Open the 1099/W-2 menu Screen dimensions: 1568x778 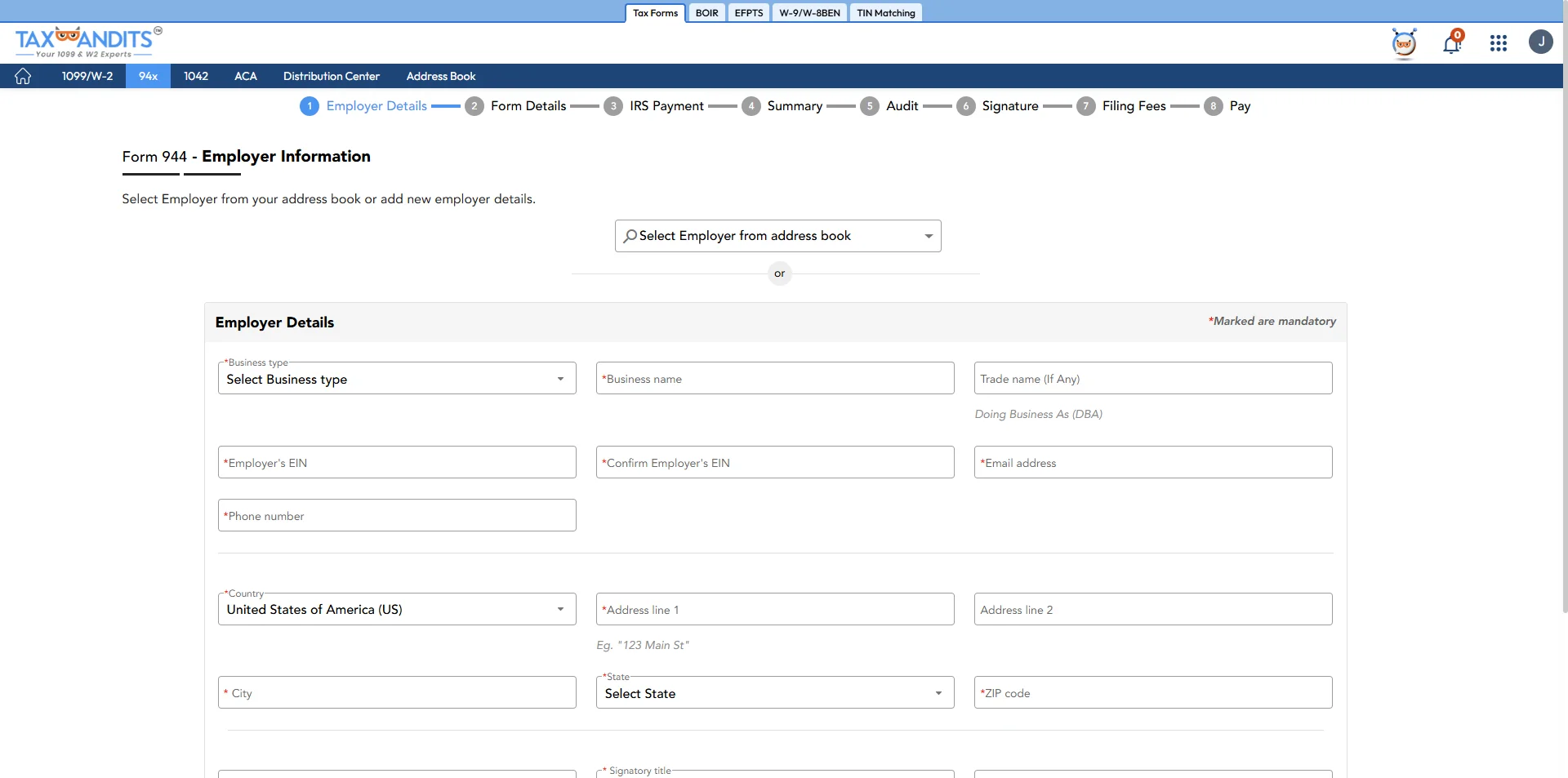87,76
